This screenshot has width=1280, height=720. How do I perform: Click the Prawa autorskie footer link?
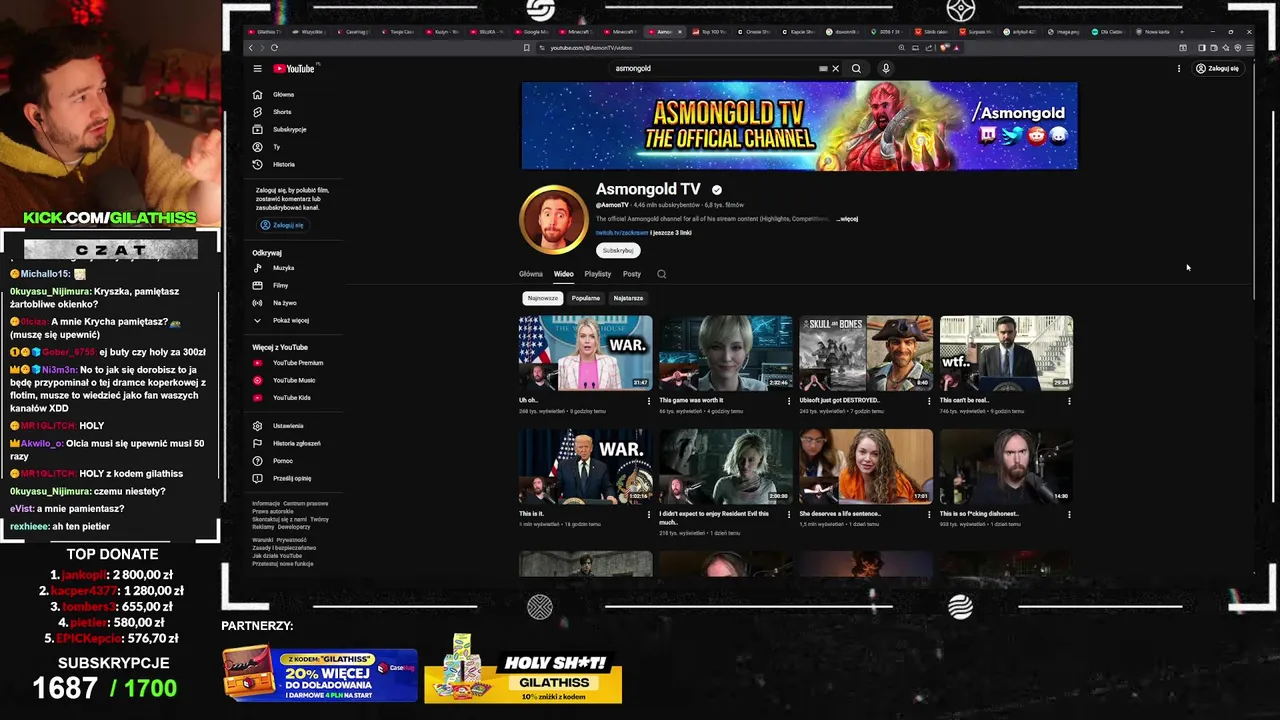coord(272,512)
